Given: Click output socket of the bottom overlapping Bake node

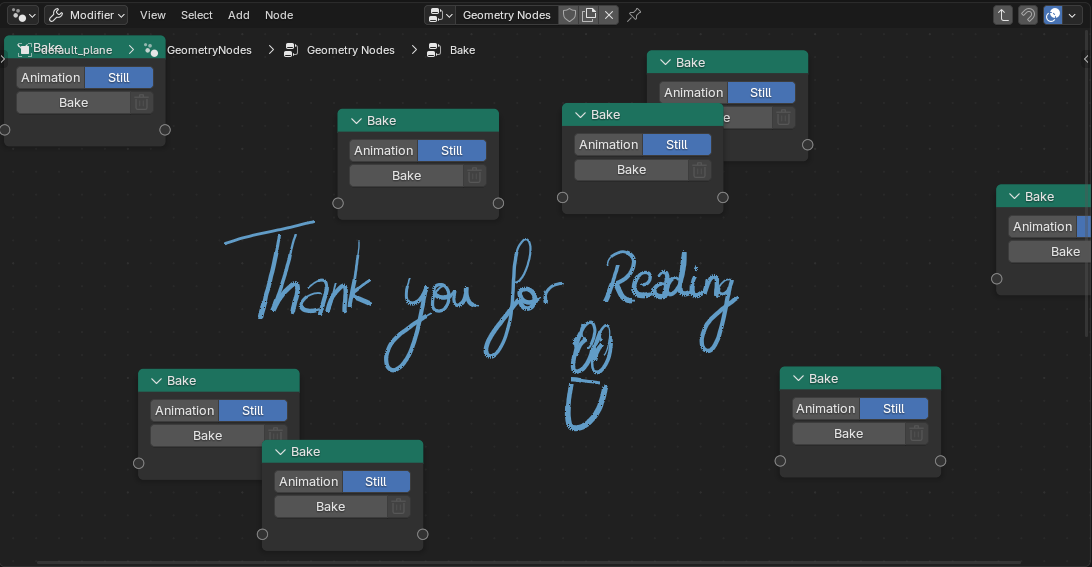Looking at the screenshot, I should click(x=423, y=534).
